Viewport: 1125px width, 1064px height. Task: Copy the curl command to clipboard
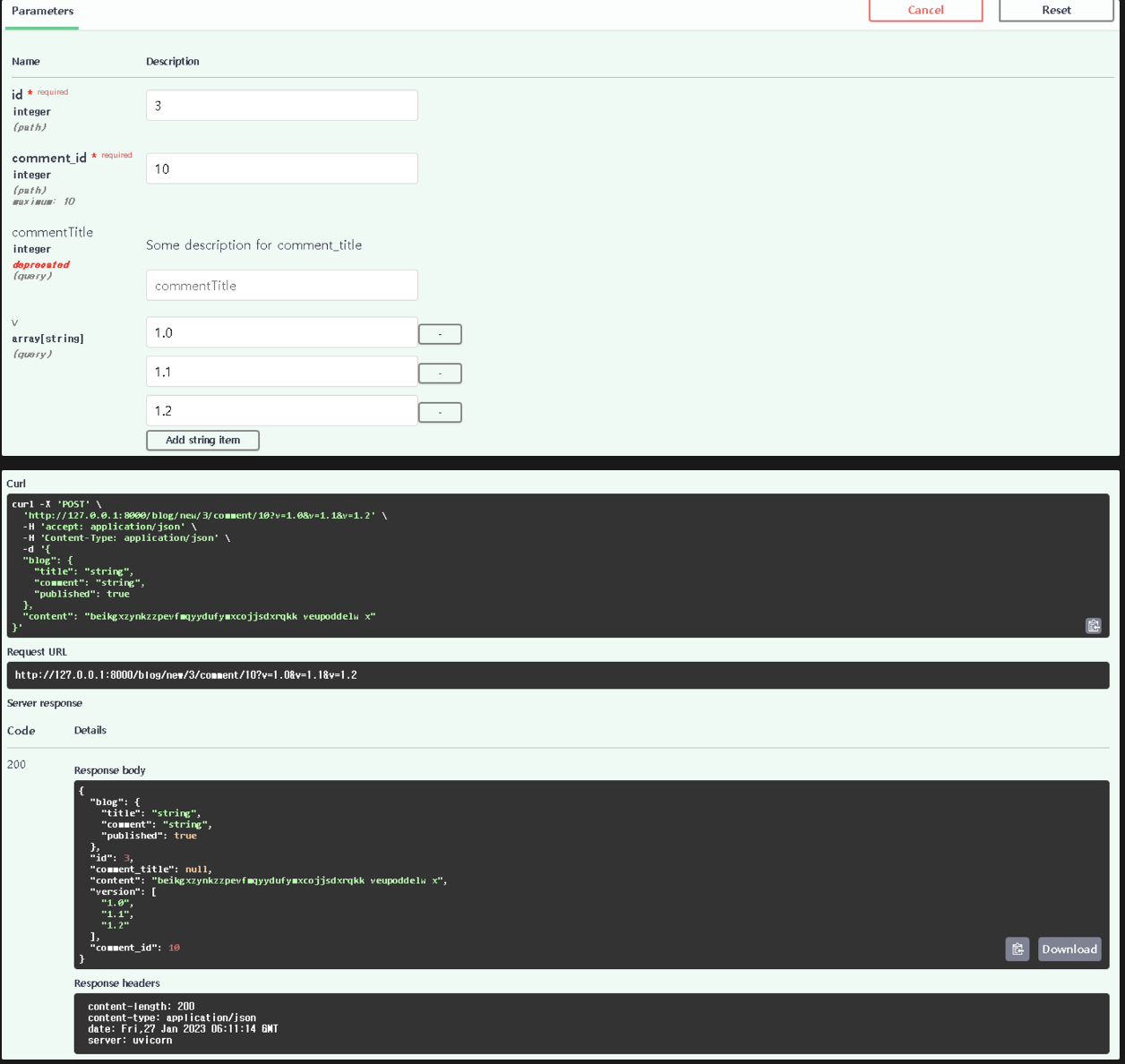pyautogui.click(x=1093, y=626)
